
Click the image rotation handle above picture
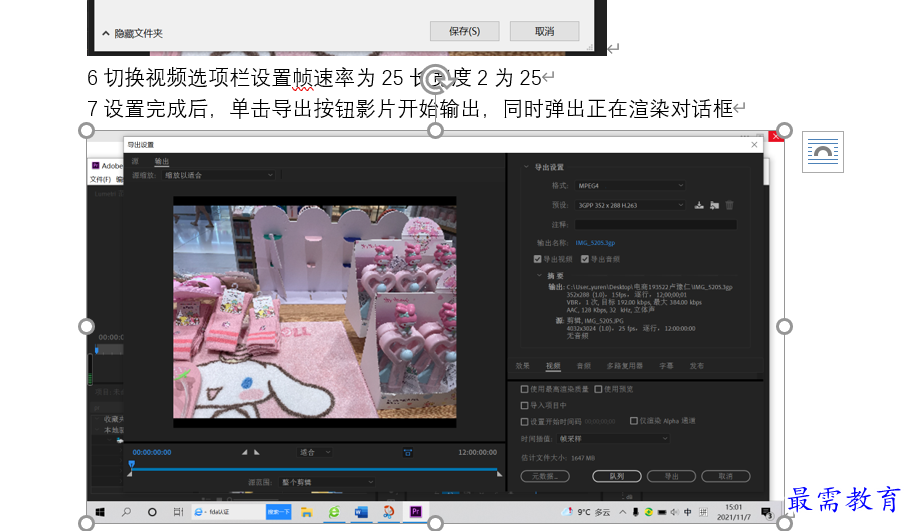(435, 79)
